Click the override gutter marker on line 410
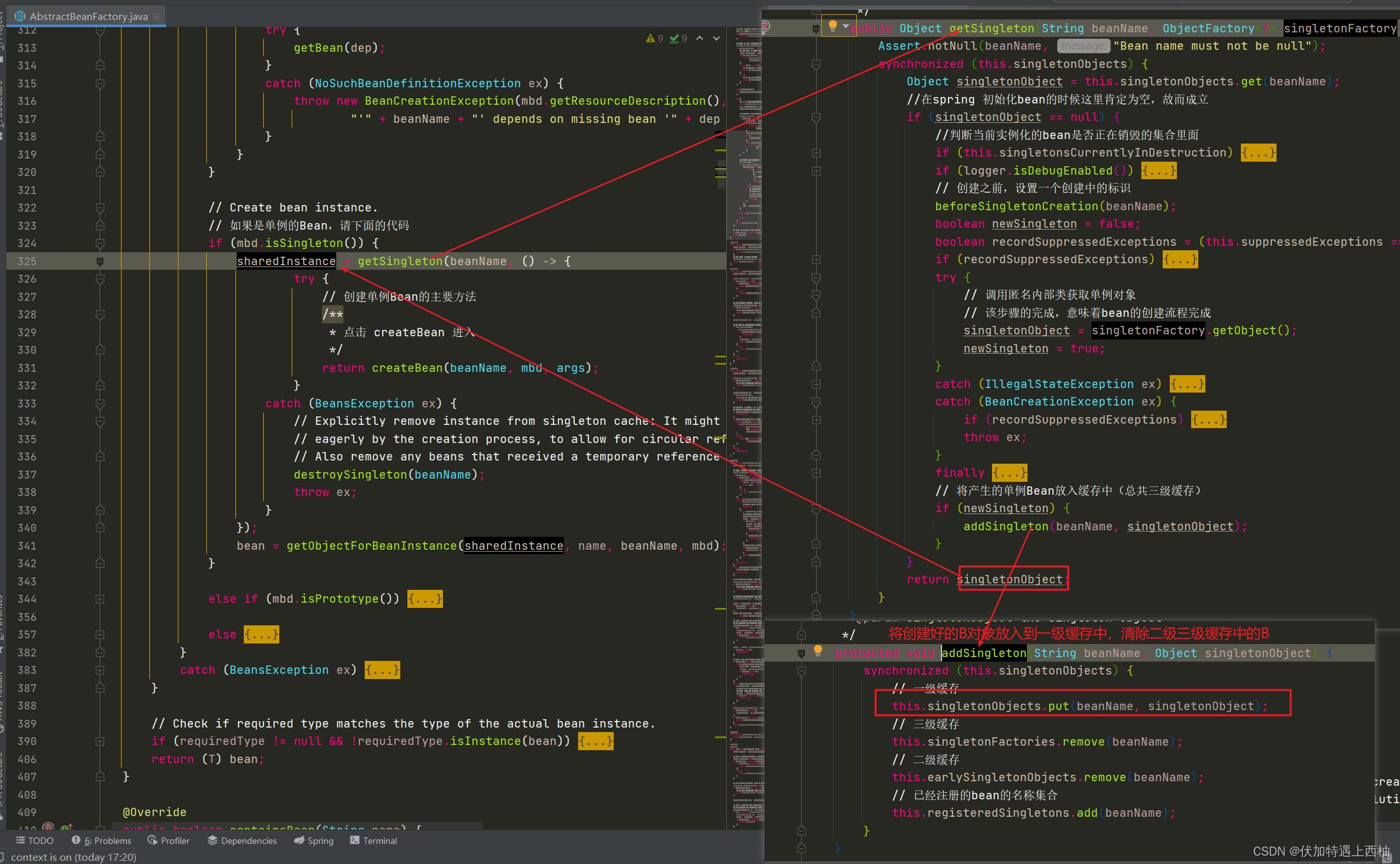Screen dimensions: 1400x864 coord(66,827)
